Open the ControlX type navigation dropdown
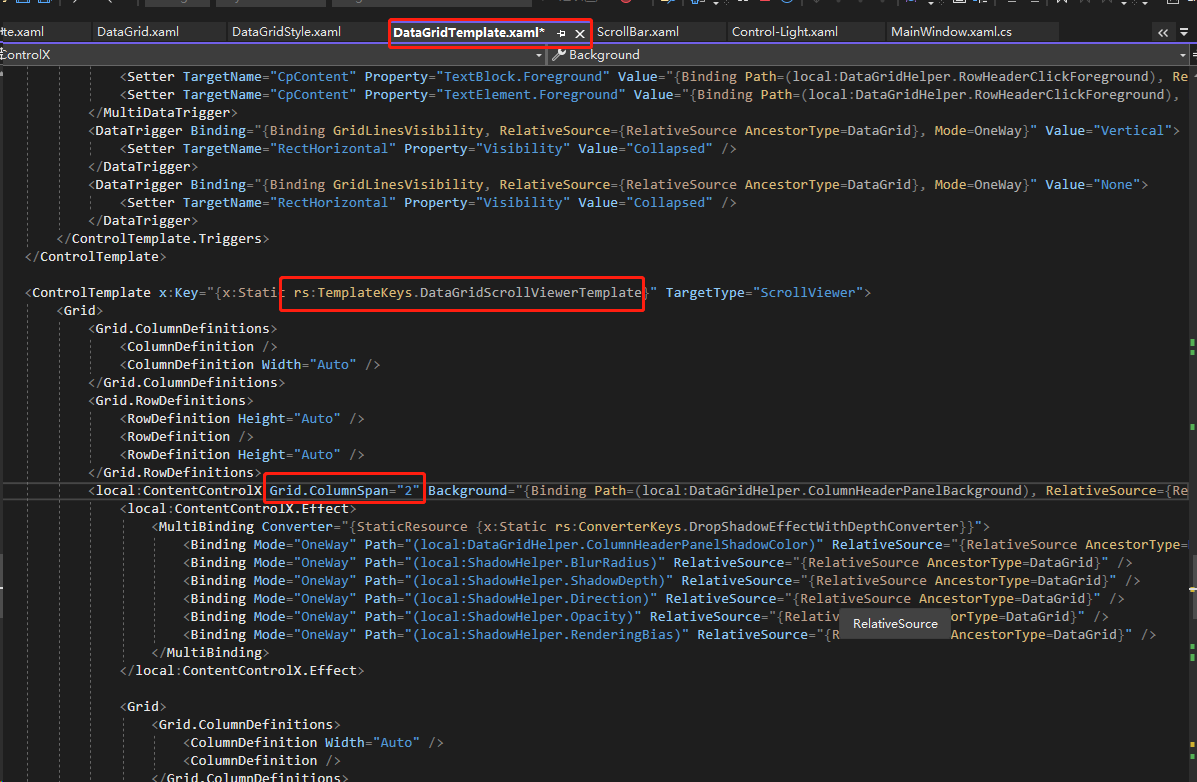The image size is (1197, 782). pos(538,55)
